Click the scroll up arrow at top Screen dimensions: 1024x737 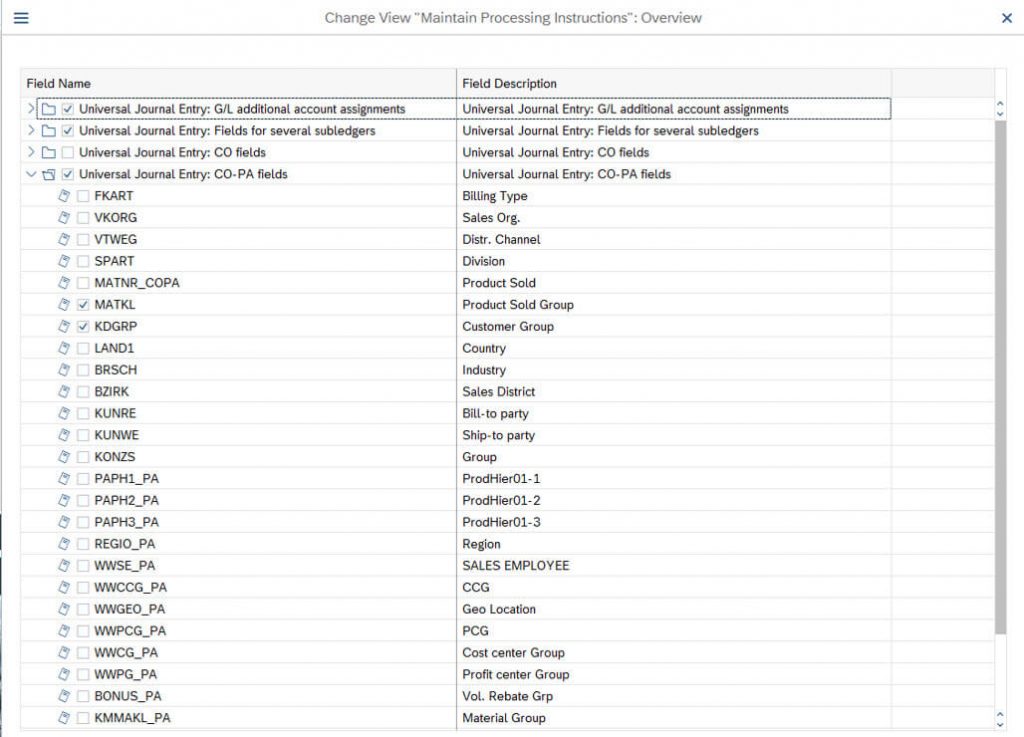[1000, 104]
